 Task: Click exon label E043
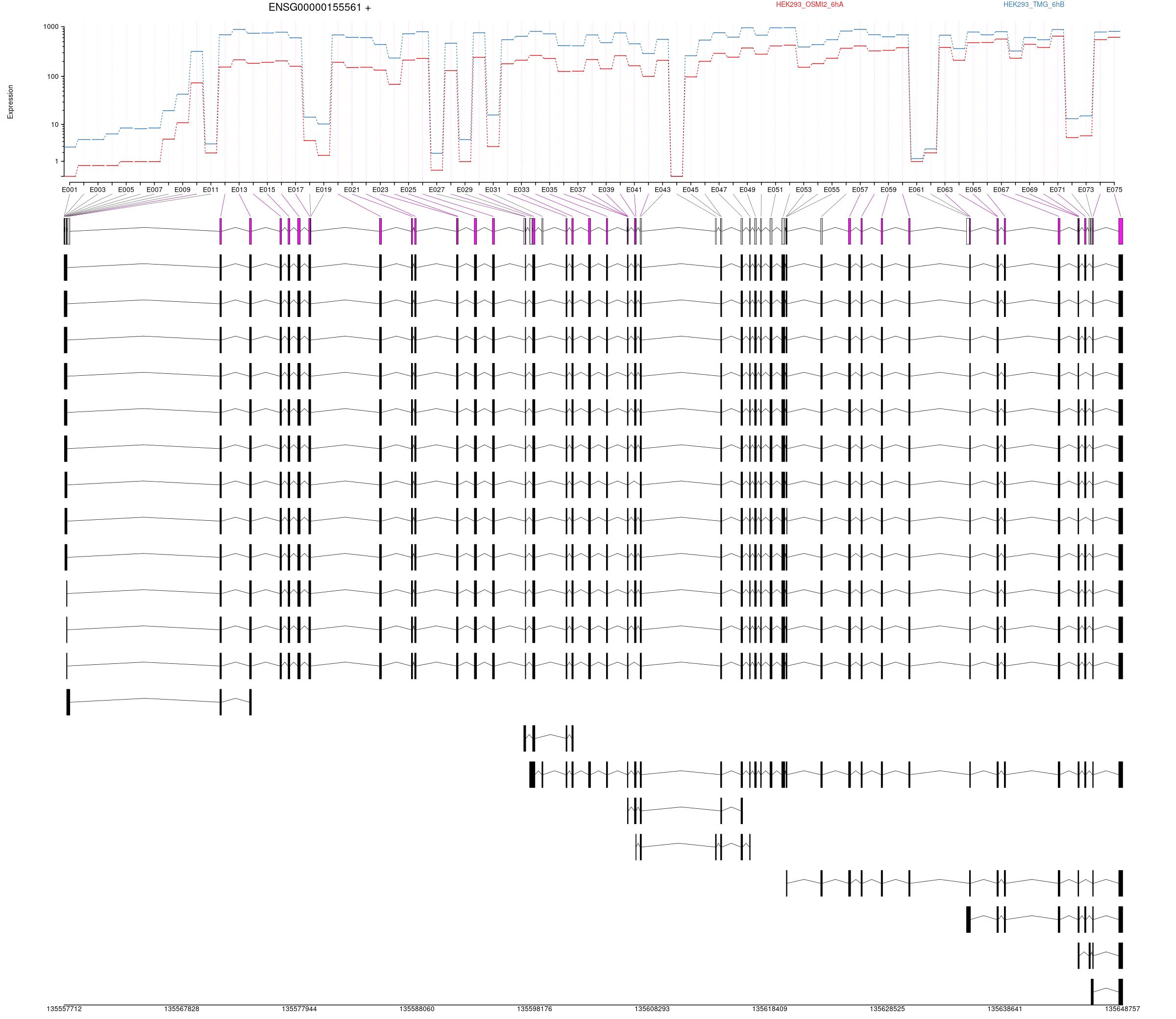pyautogui.click(x=662, y=190)
